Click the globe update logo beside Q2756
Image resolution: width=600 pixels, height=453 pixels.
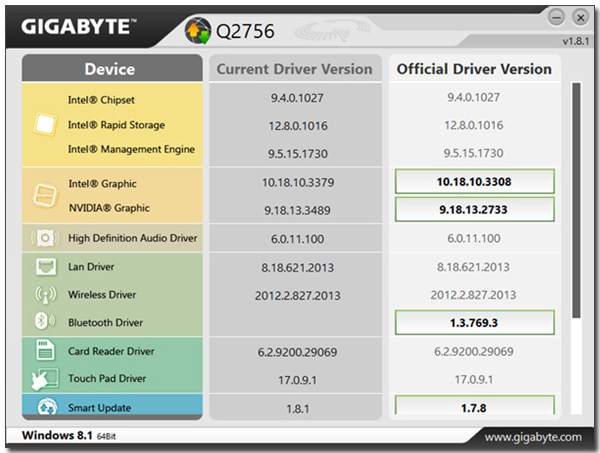[x=198, y=31]
